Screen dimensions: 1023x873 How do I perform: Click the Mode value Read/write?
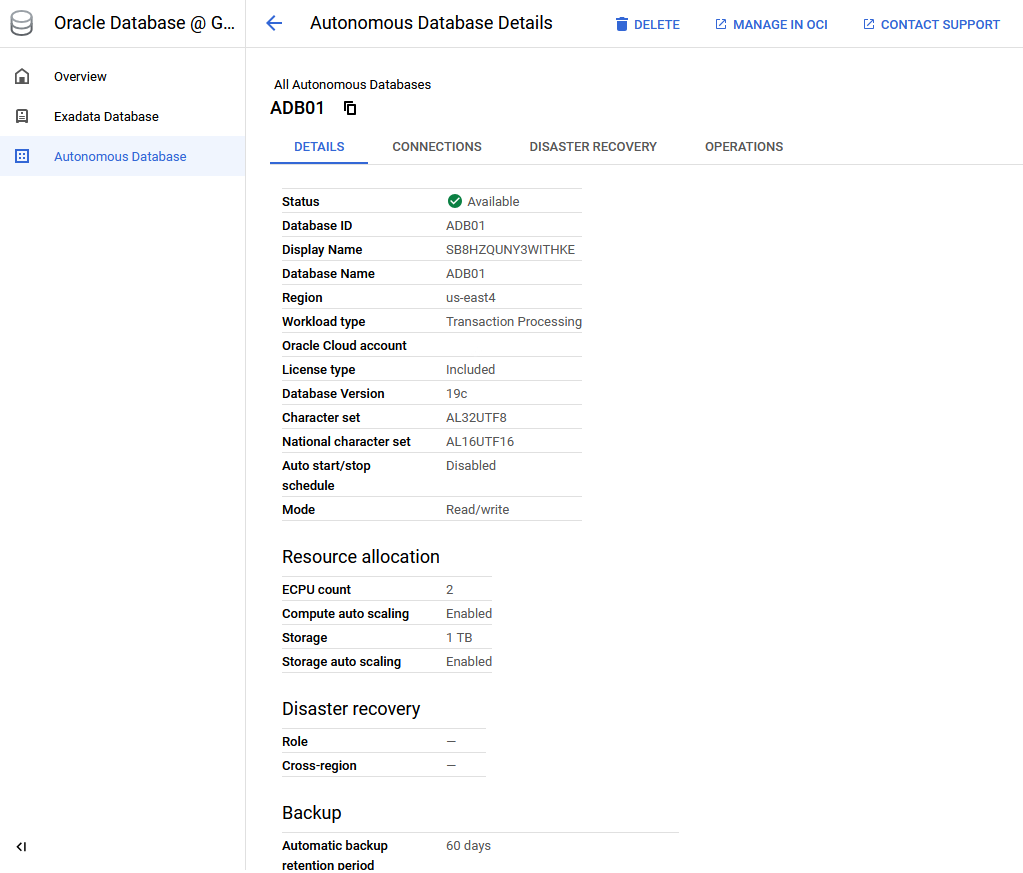(x=478, y=510)
